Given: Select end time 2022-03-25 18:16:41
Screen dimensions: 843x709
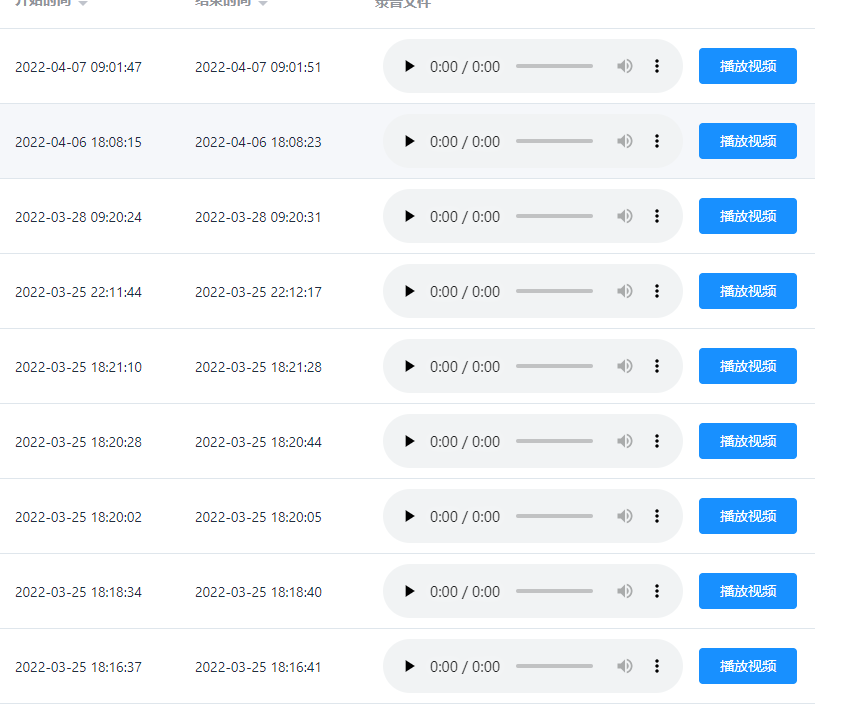Looking at the screenshot, I should point(258,667).
